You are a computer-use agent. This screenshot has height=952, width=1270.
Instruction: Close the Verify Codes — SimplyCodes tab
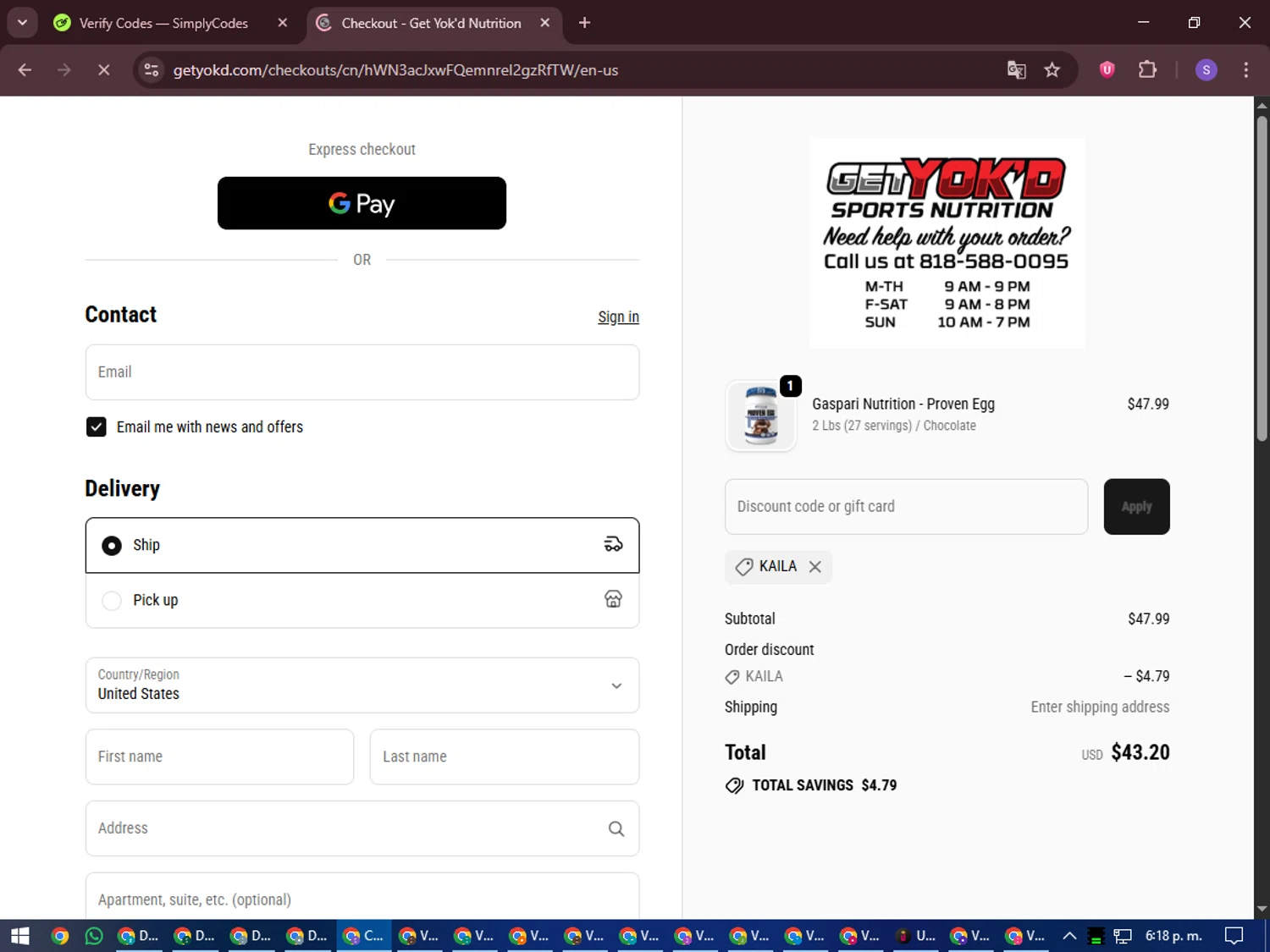point(283,23)
